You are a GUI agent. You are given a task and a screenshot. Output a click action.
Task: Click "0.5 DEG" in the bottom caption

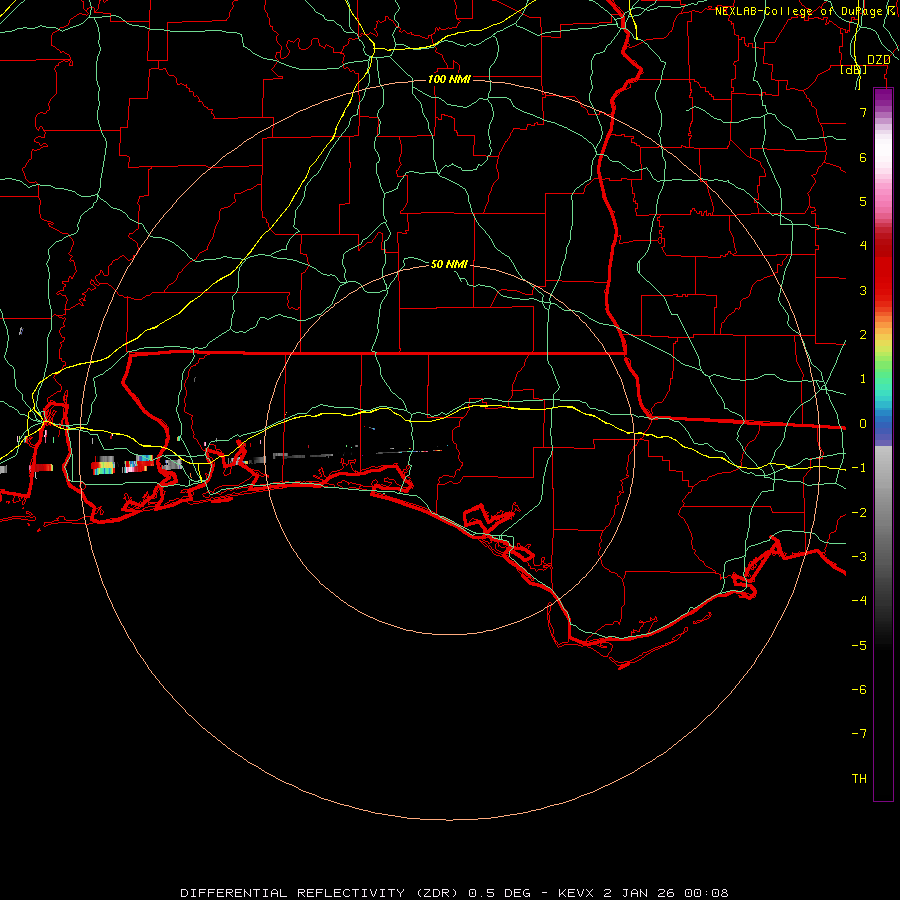[x=499, y=893]
